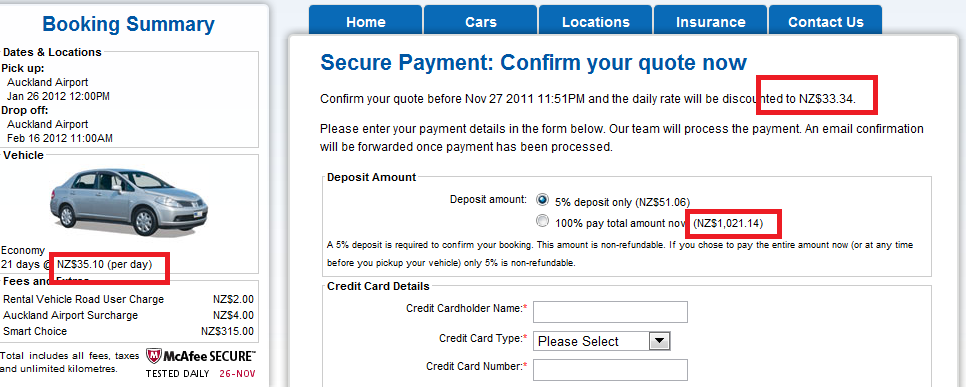Screen dimensions: 966x389
Task: Select the 5% deposit only option
Action: tap(542, 200)
